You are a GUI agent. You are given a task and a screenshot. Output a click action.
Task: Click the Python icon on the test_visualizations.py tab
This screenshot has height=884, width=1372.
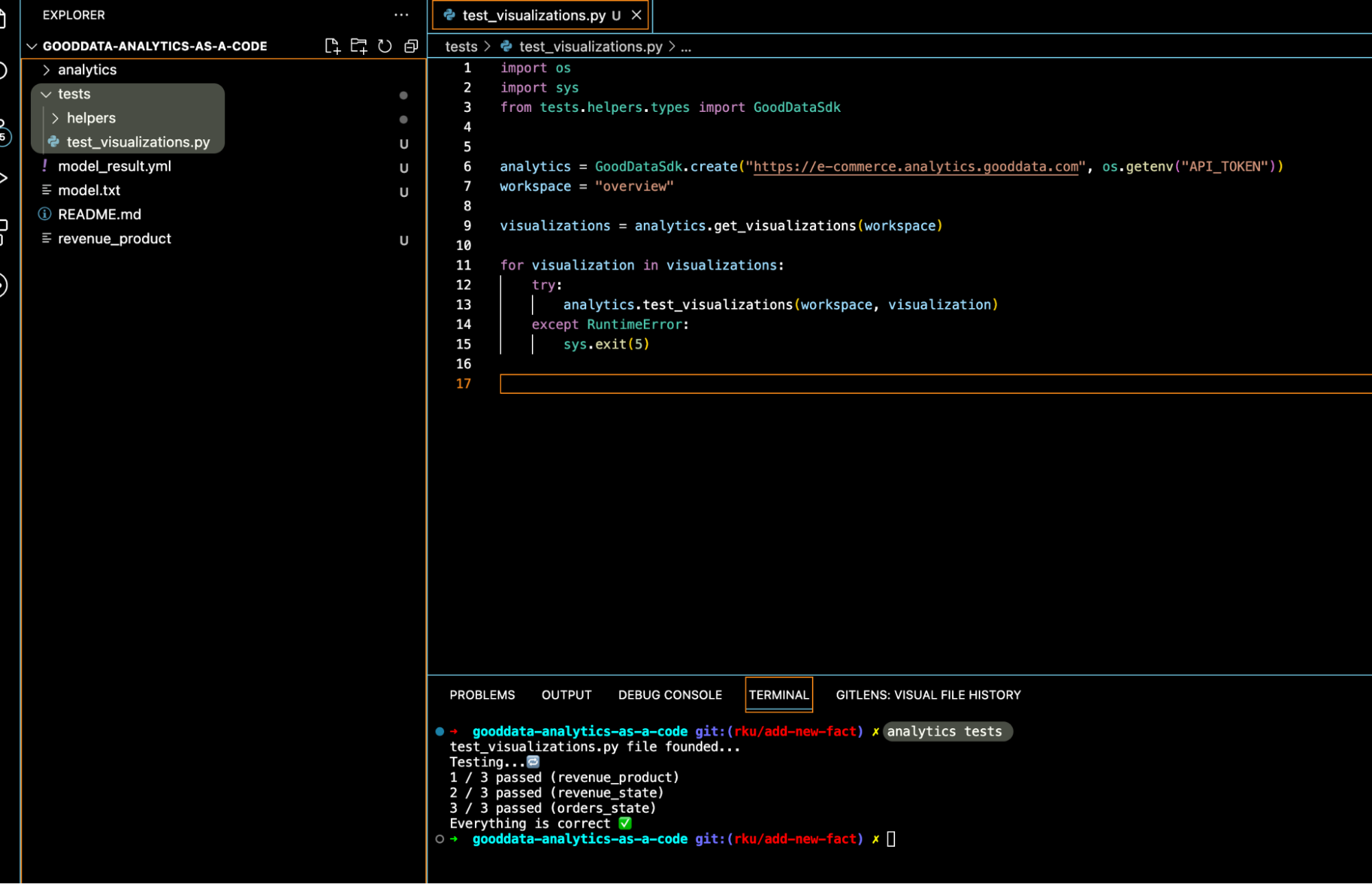click(x=450, y=15)
